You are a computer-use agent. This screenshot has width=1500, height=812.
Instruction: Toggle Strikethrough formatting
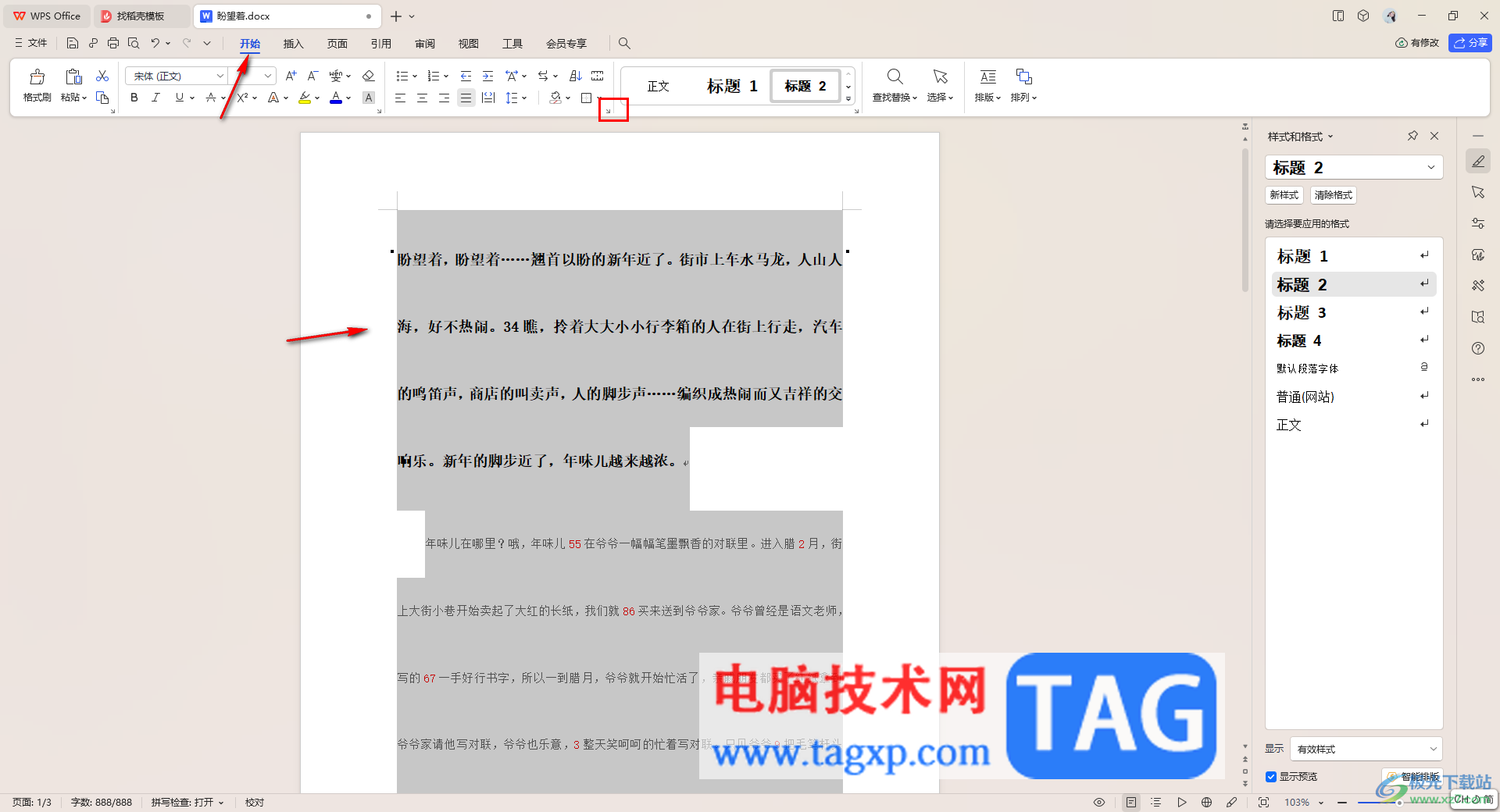211,98
